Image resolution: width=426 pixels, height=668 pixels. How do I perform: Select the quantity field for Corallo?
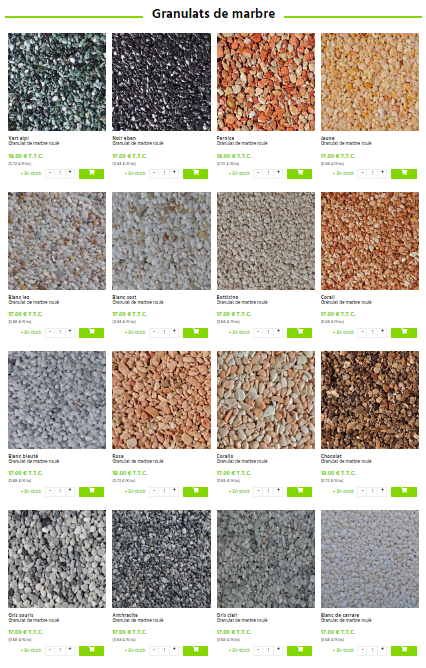pyautogui.click(x=268, y=491)
